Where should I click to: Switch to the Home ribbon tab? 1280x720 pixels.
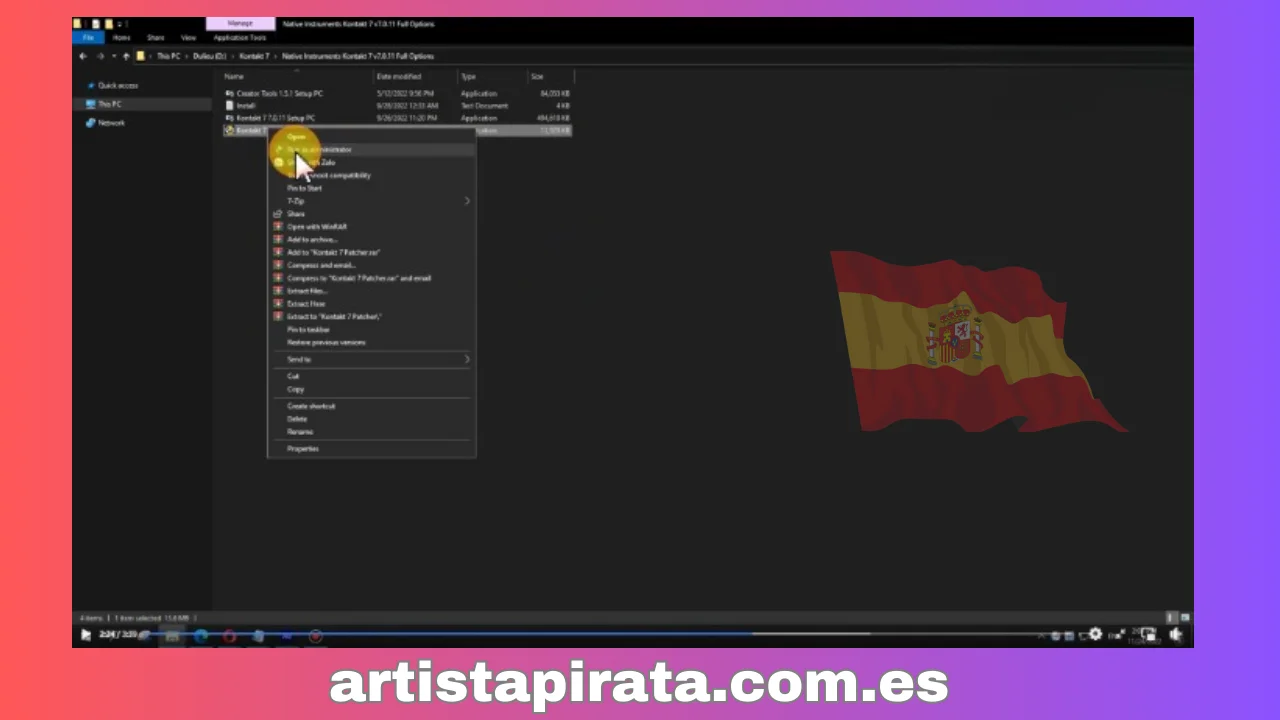click(x=121, y=37)
